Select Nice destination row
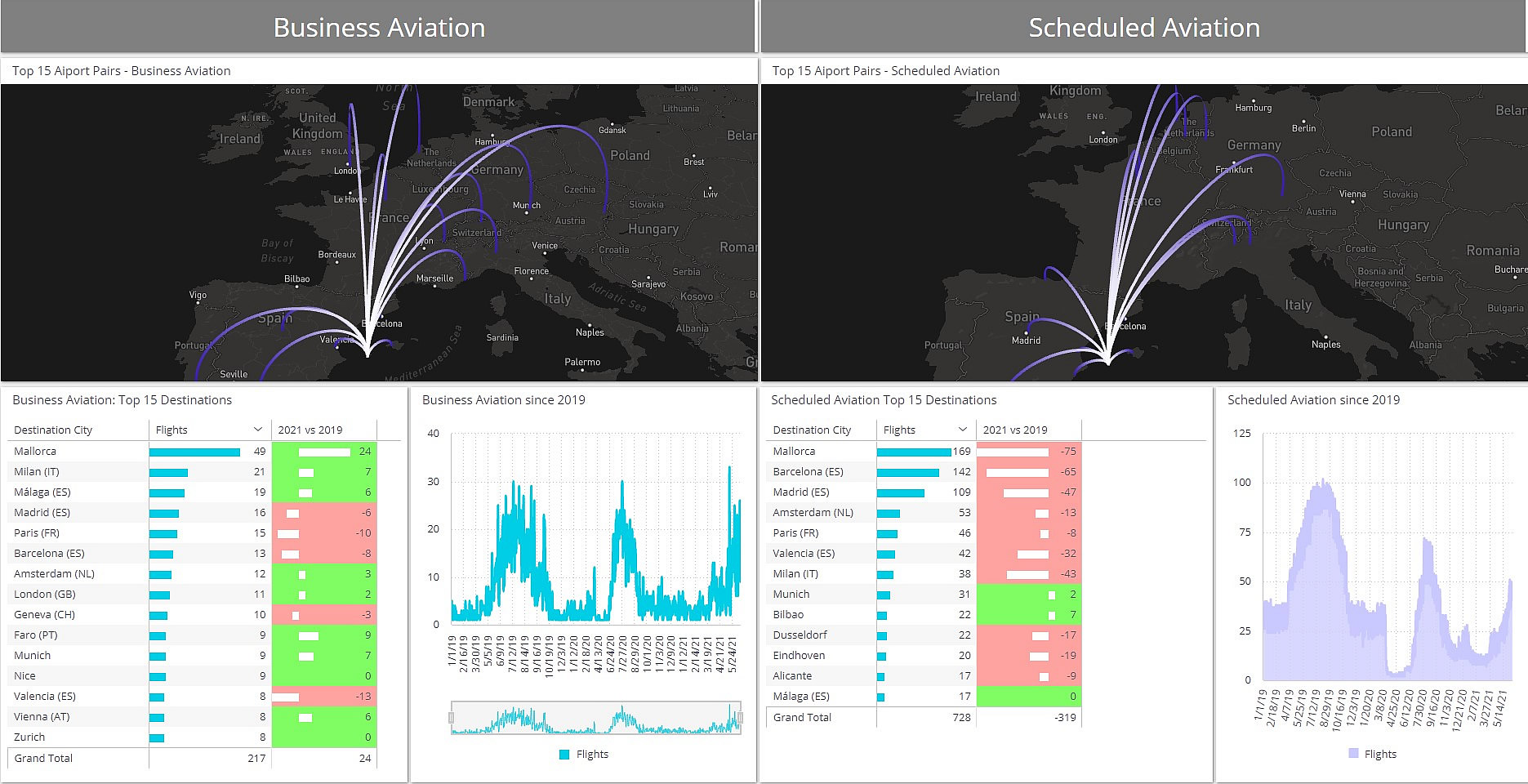This screenshot has width=1528, height=784. click(x=193, y=675)
